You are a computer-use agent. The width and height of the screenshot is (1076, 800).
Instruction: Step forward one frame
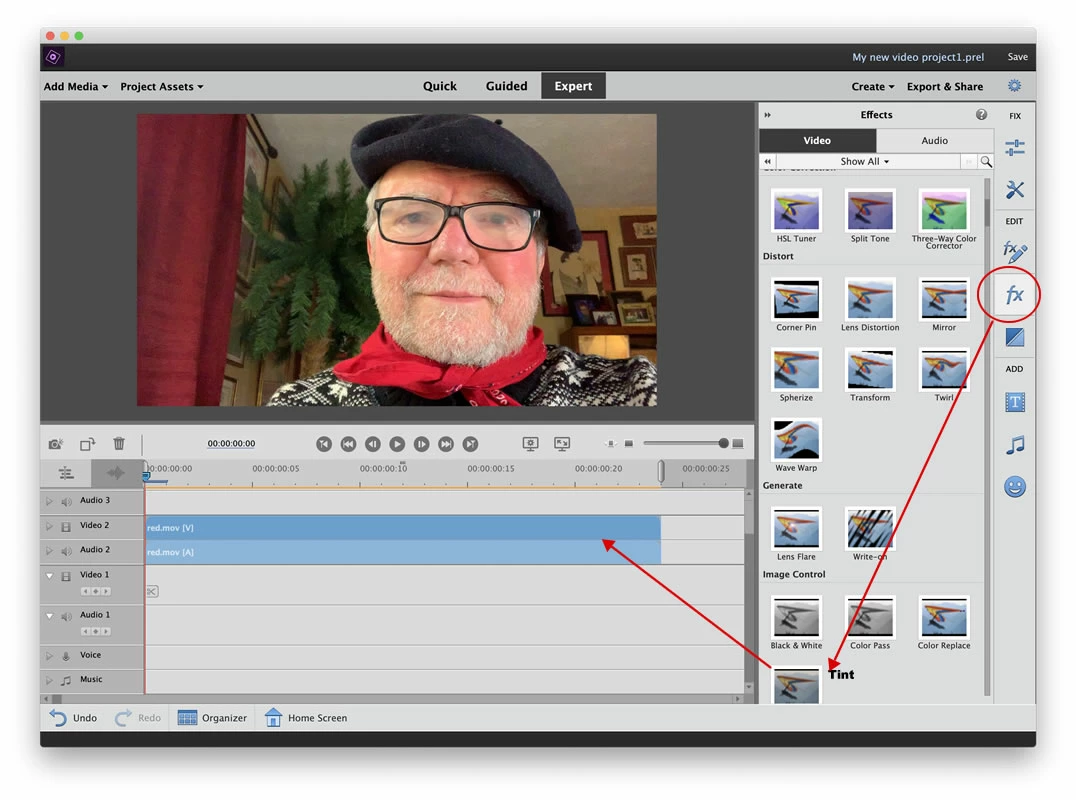tap(421, 444)
